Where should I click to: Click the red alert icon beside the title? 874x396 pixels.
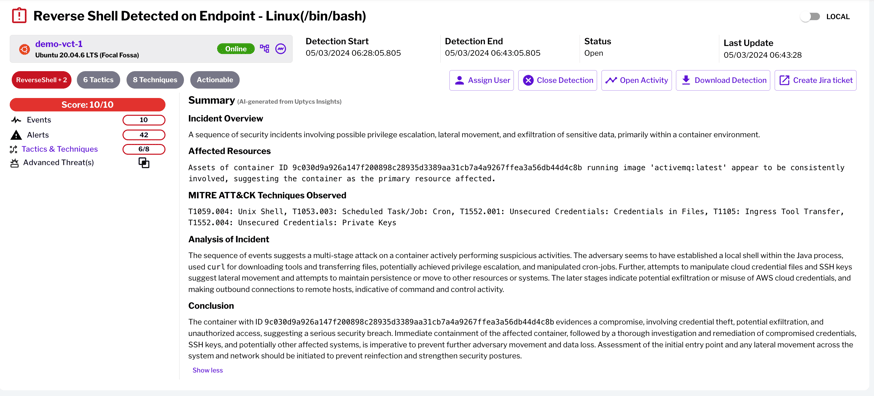pos(19,16)
